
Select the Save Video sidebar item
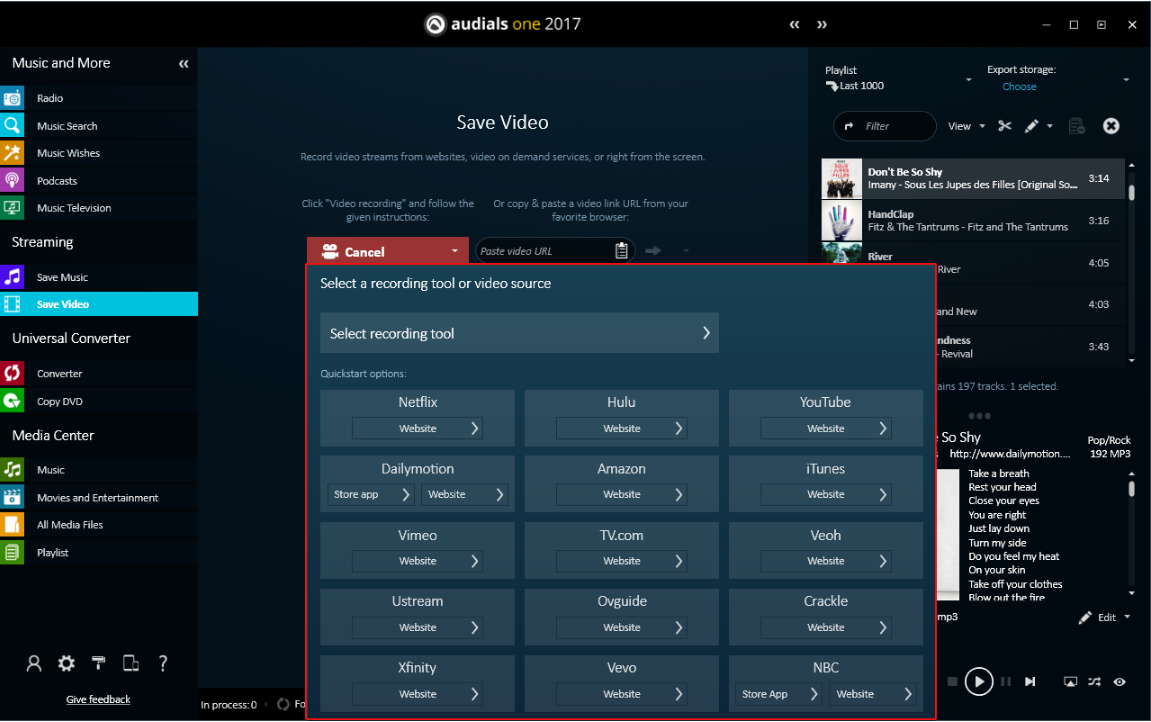click(99, 304)
